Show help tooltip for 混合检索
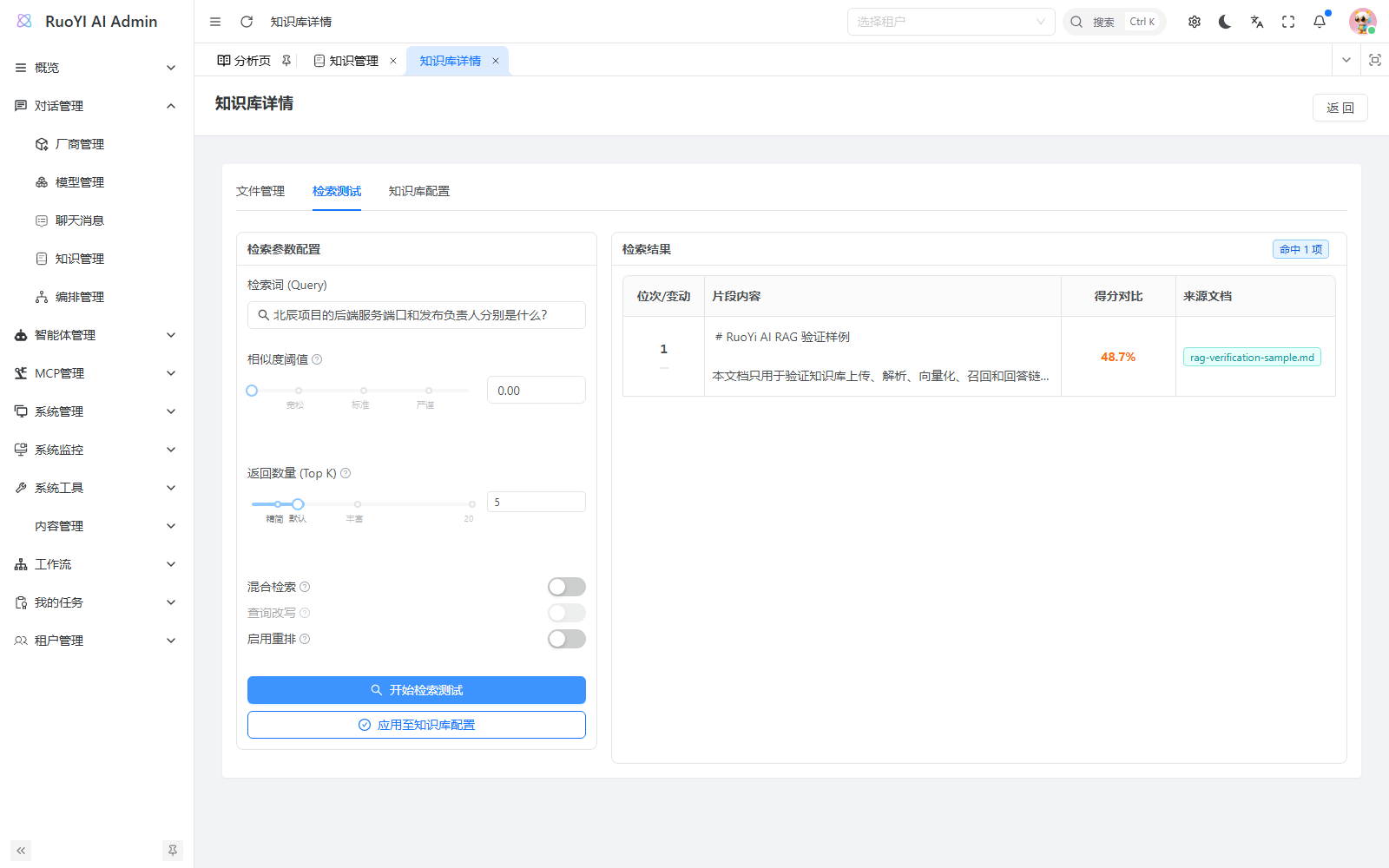 click(x=305, y=587)
